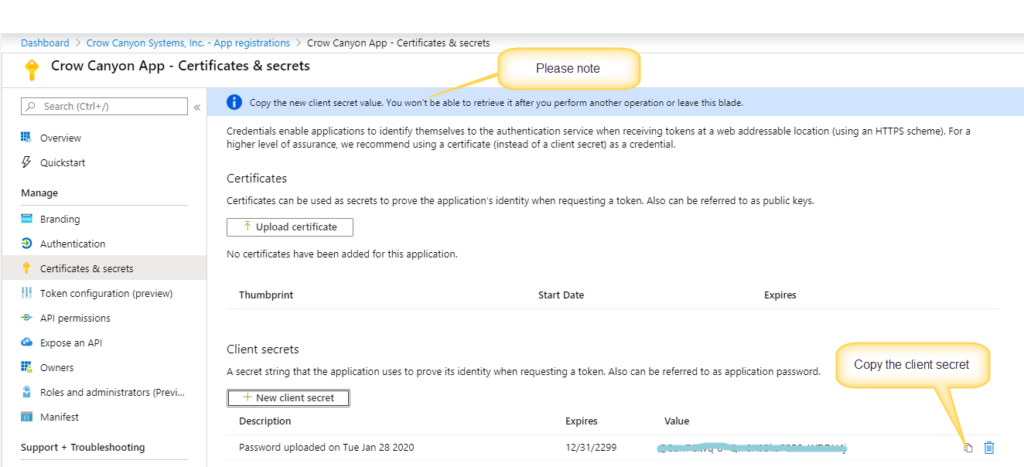The height and width of the screenshot is (467, 1024).
Task: Click the Expose an API cloud icon
Action: click(26, 342)
